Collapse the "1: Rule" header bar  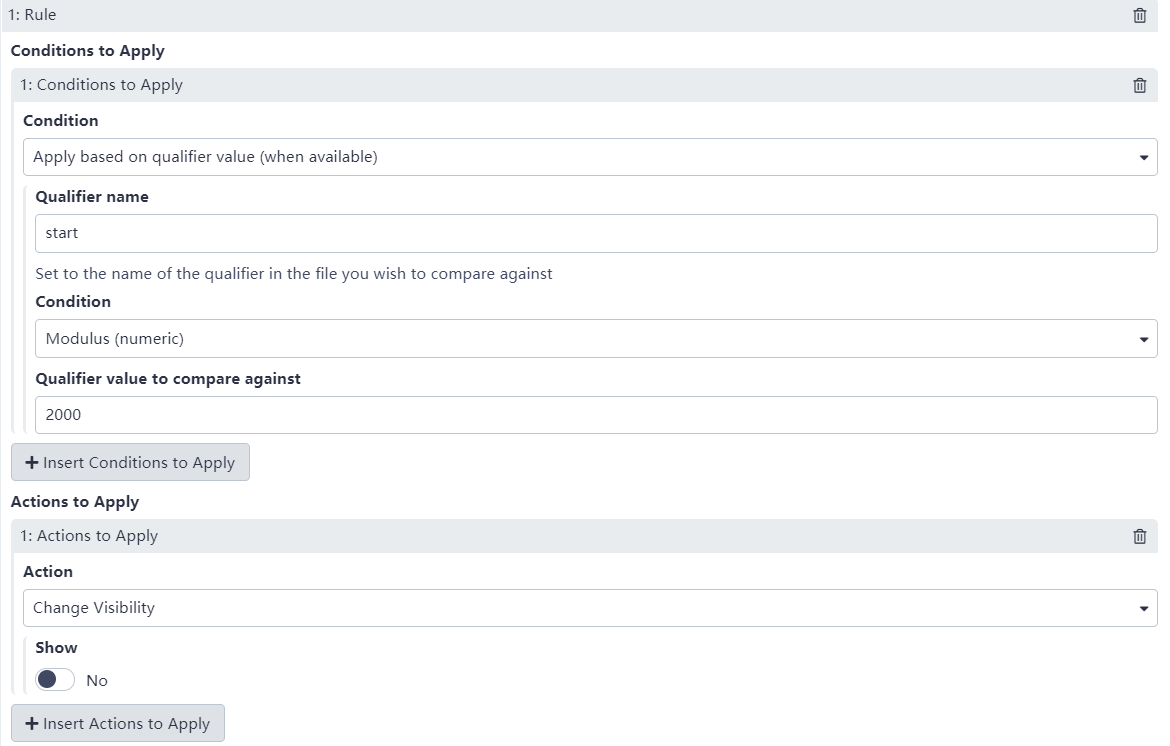click(500, 16)
